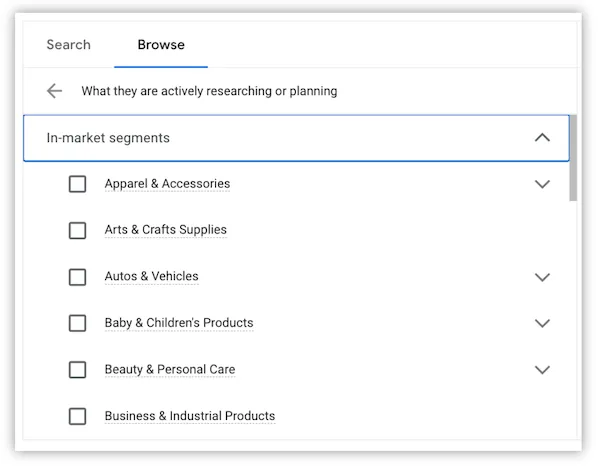Expand Apparel & Accessories subcategories
This screenshot has width=600, height=466.
[542, 184]
